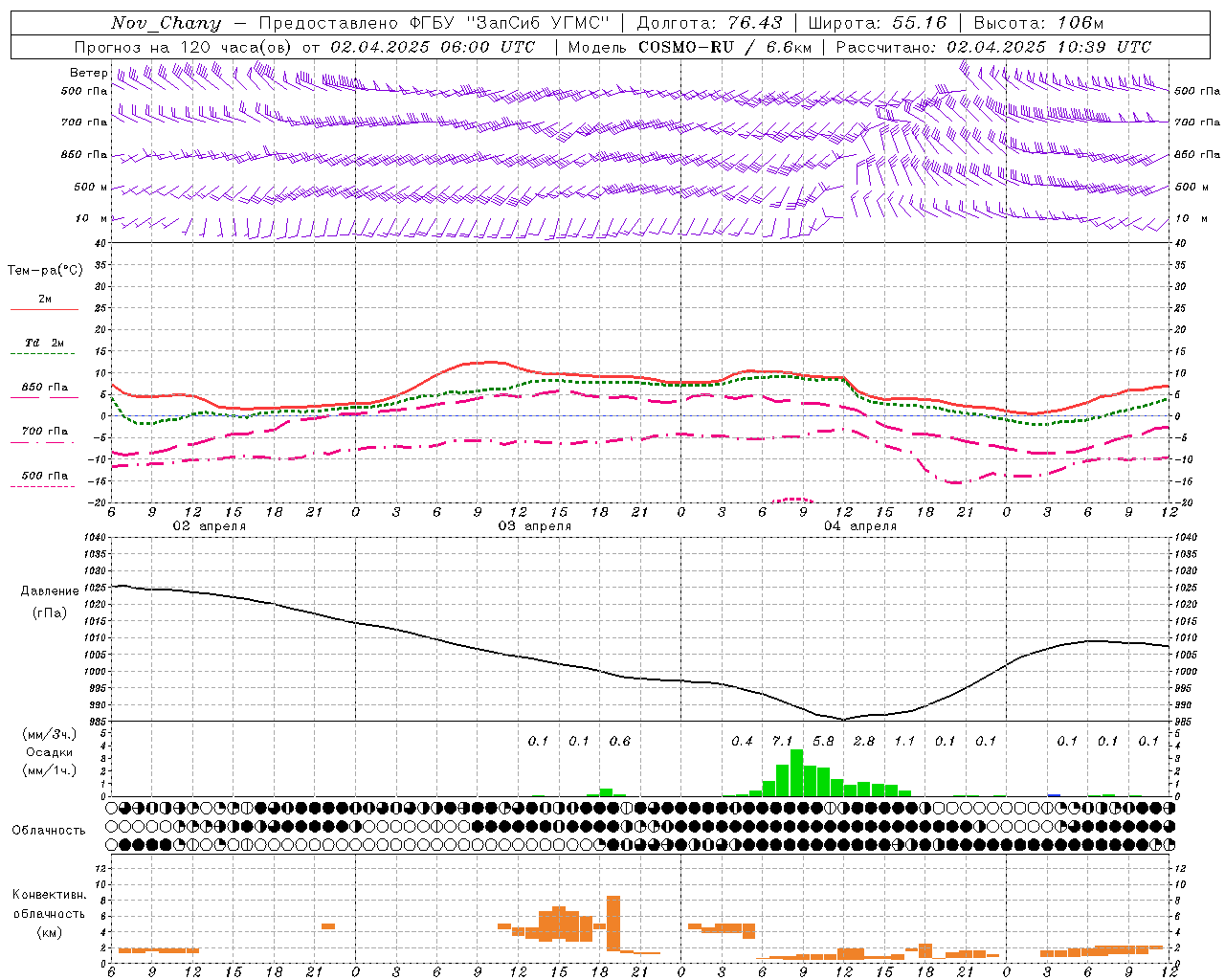The width and height of the screenshot is (1225, 980).
Task: Click the 'Облачность' cloud cover label
Action: 49,831
